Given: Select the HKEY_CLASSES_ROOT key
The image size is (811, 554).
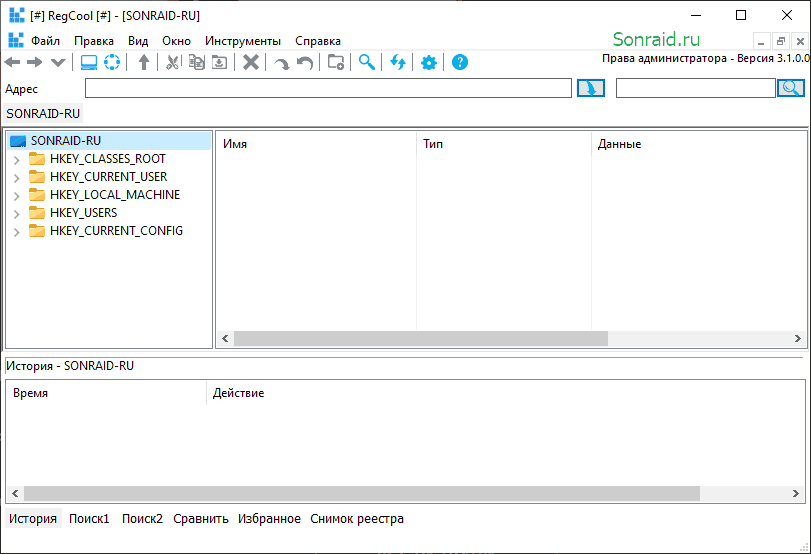Looking at the screenshot, I should tap(108, 159).
